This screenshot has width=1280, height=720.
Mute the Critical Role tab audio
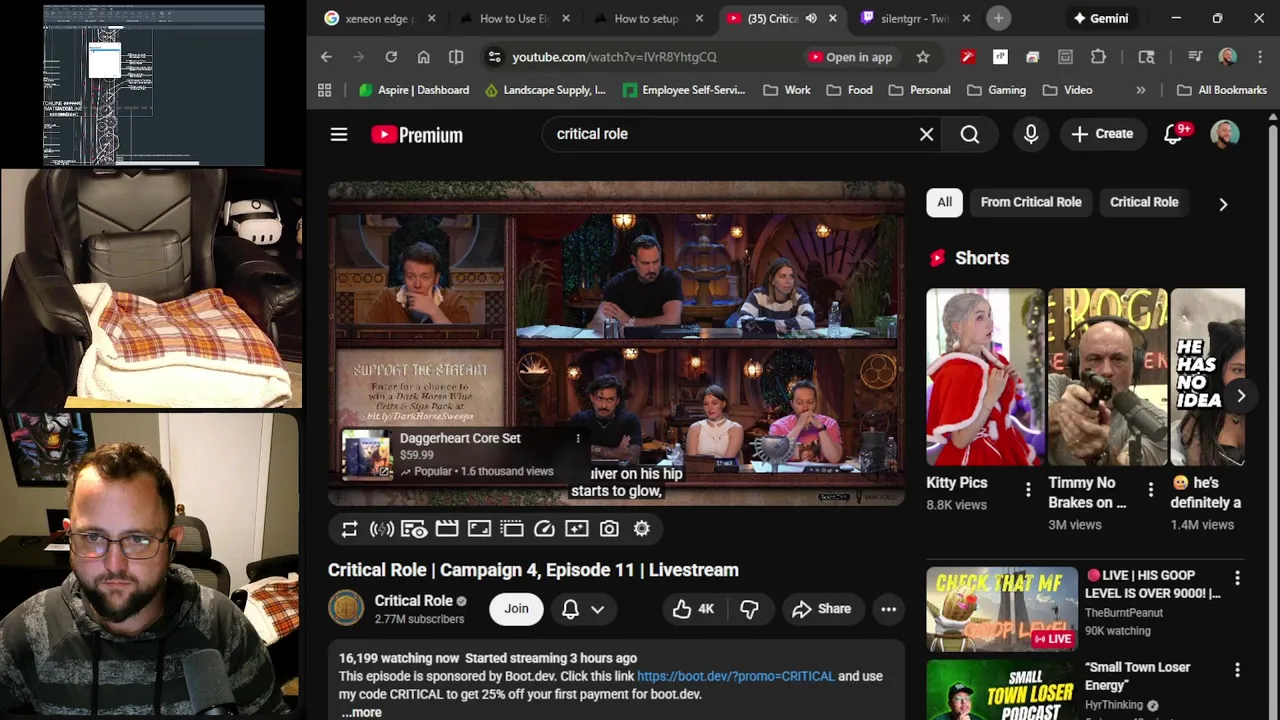(811, 18)
